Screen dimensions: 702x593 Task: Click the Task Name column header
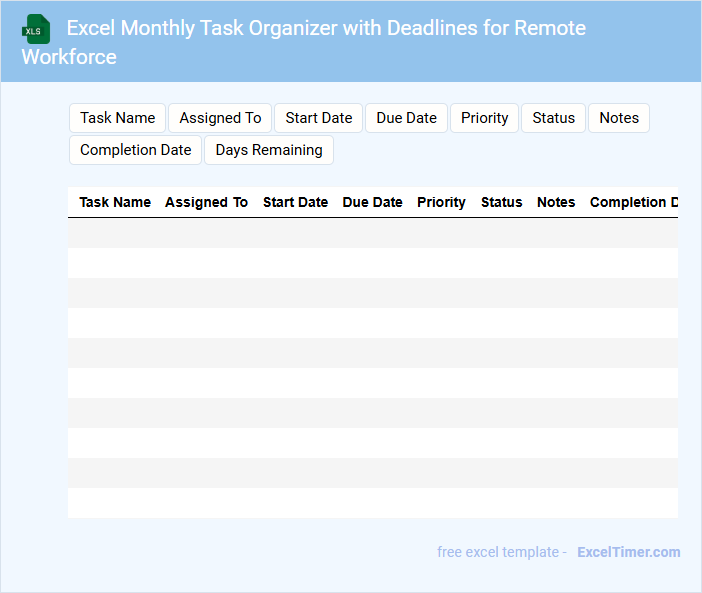click(115, 202)
